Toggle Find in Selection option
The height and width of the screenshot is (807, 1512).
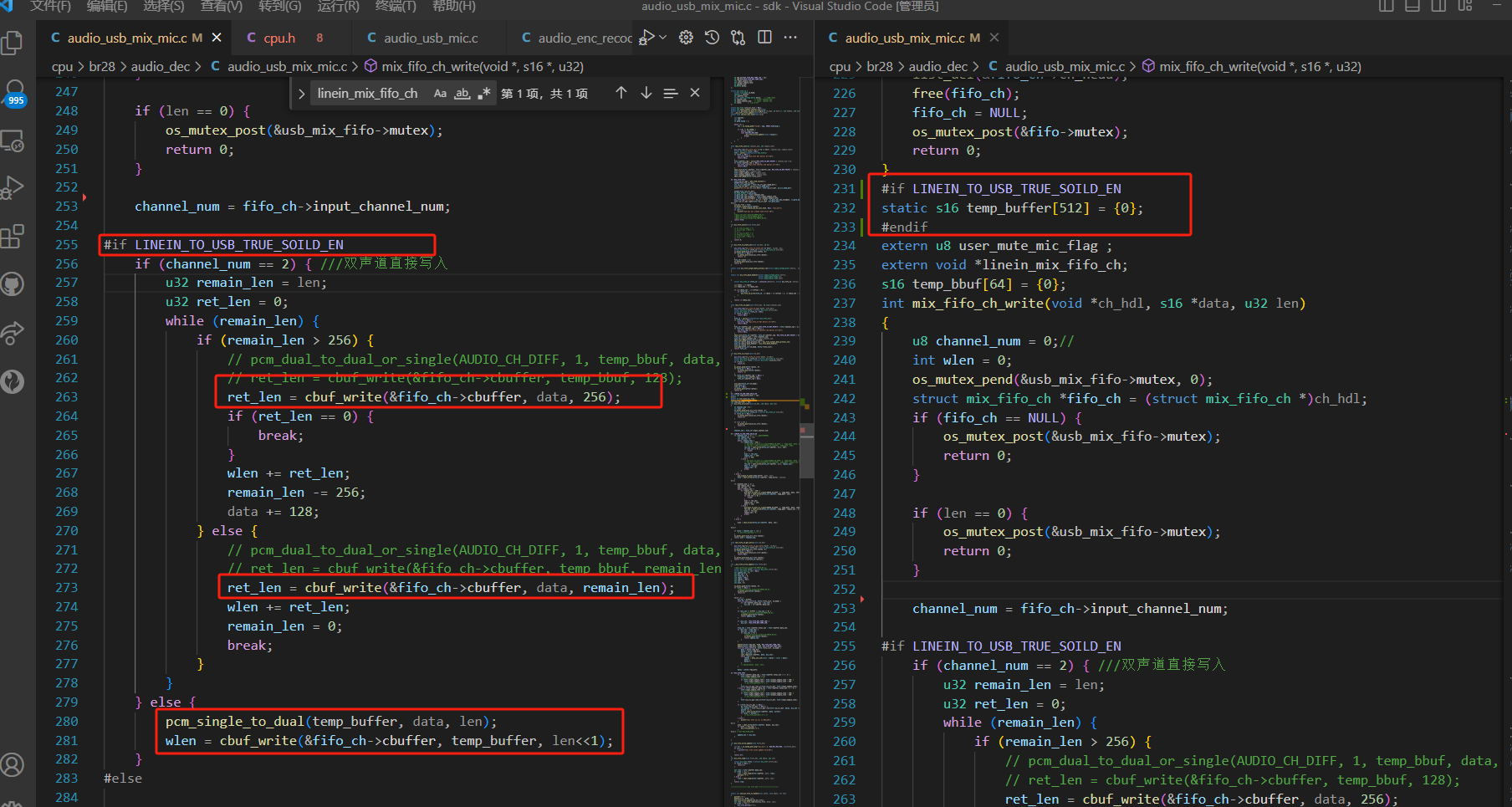(670, 93)
